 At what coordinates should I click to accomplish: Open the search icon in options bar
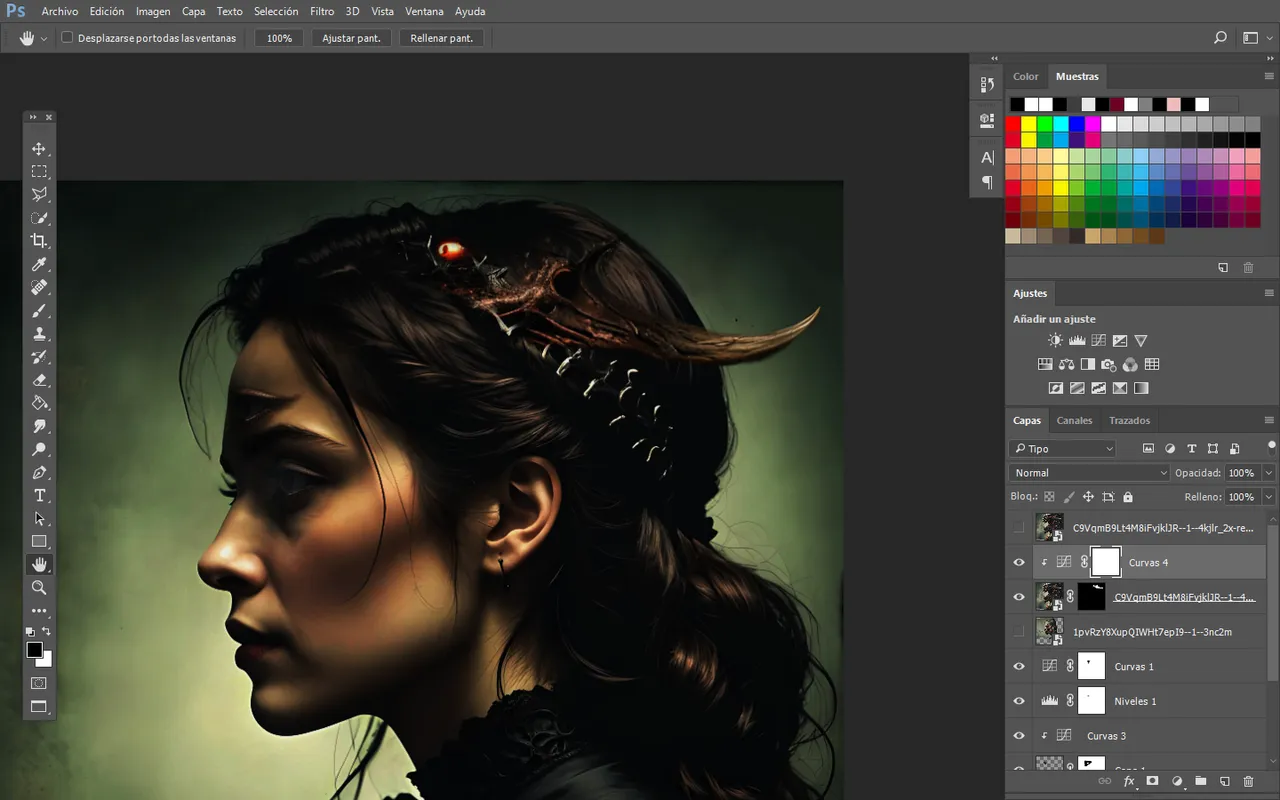coord(1220,38)
